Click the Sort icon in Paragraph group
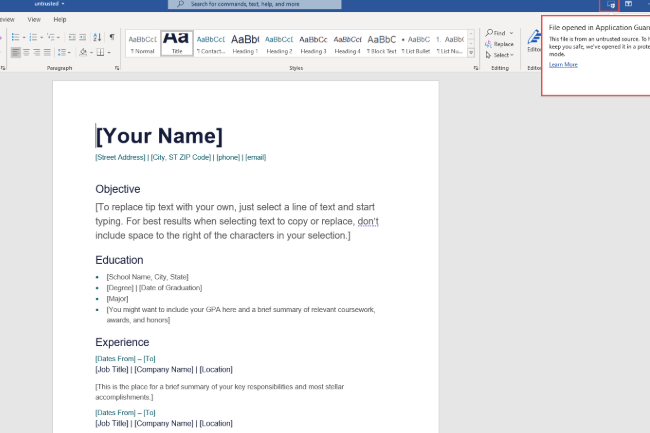 97,37
